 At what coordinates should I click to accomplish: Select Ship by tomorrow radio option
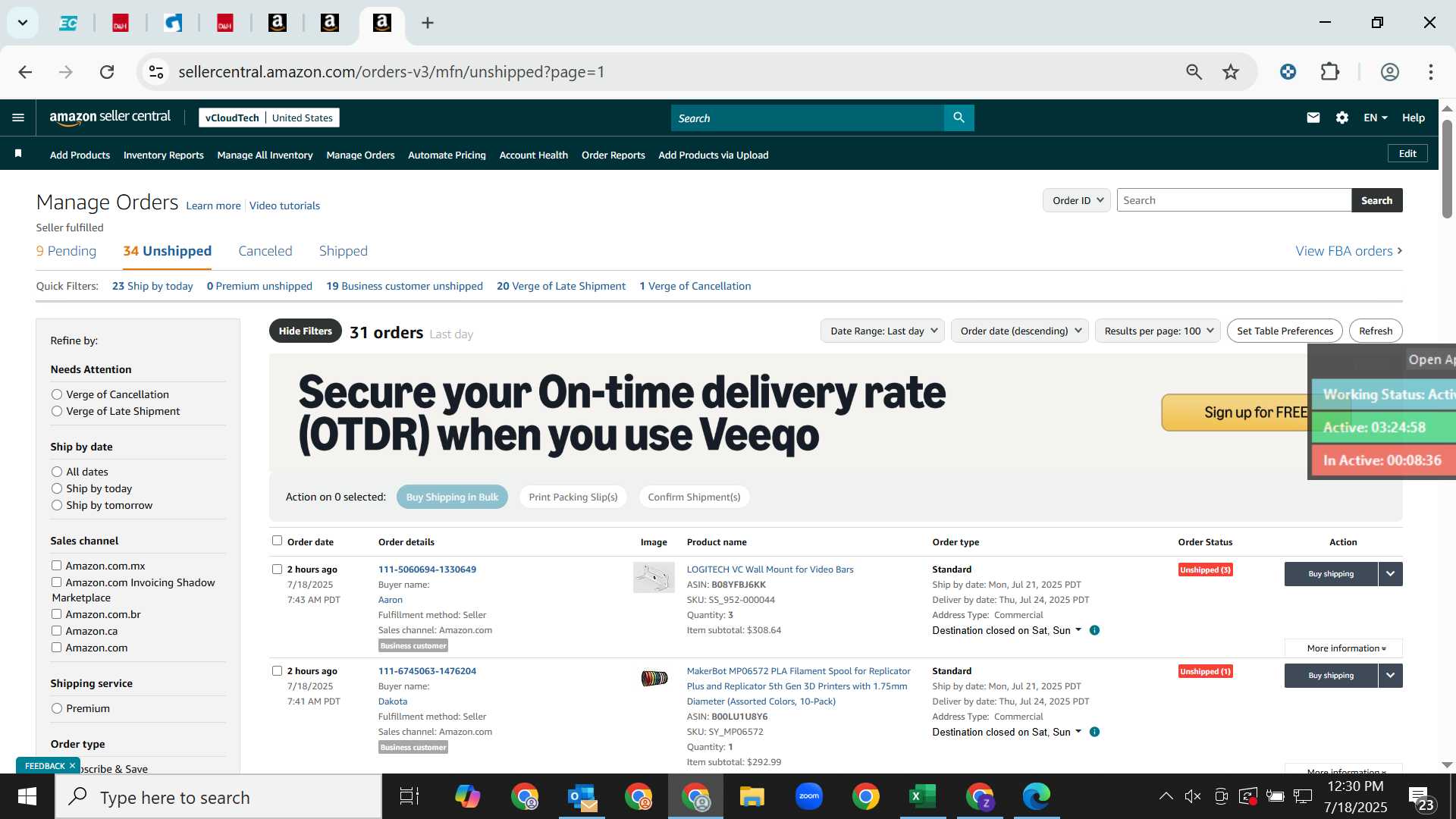pos(57,505)
